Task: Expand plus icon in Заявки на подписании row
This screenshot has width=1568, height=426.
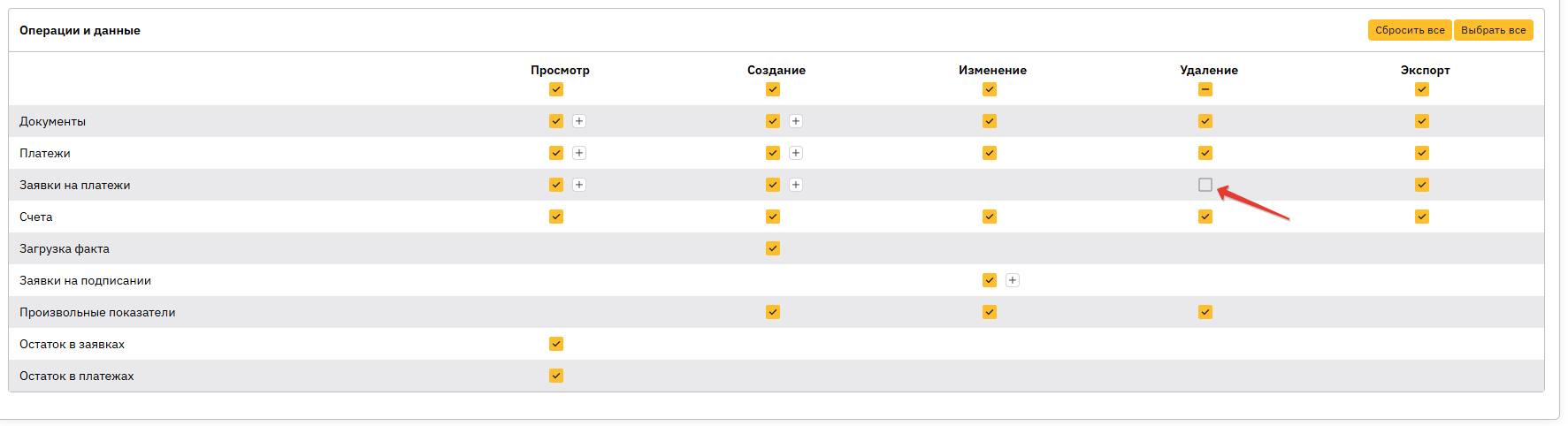Action: click(x=1013, y=280)
